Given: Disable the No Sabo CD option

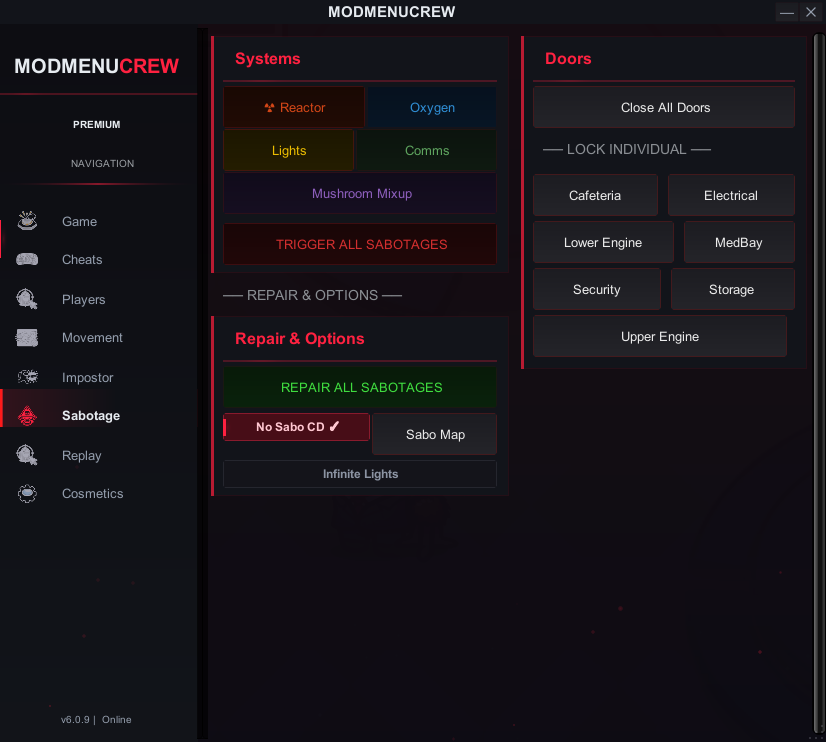Looking at the screenshot, I should pos(296,427).
